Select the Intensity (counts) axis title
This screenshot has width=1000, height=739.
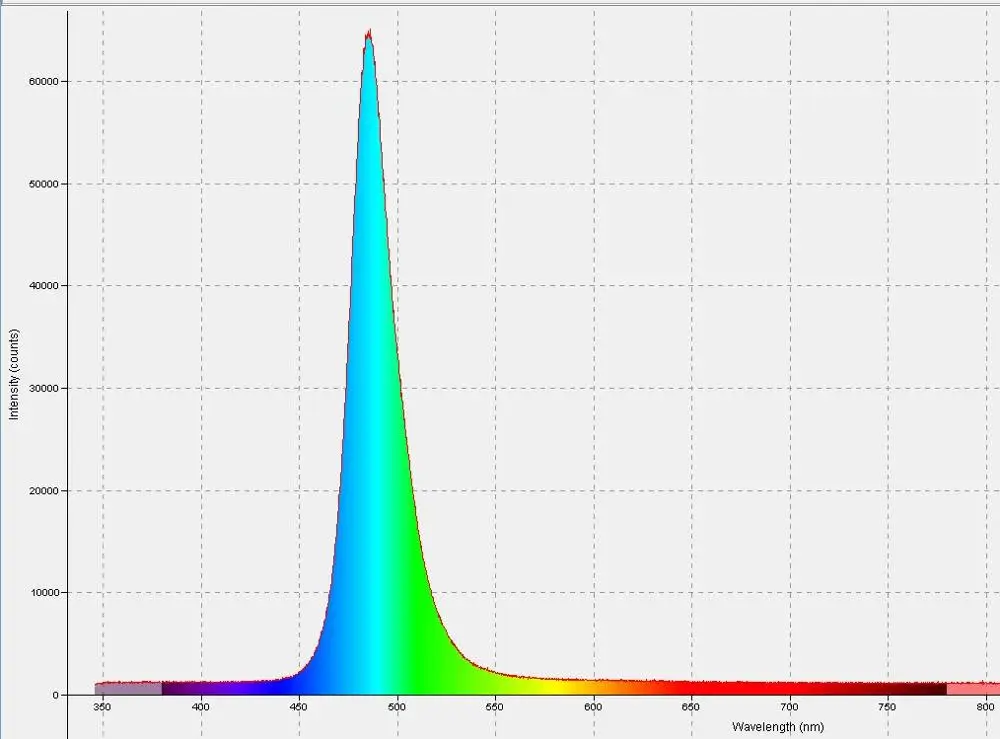[x=14, y=374]
